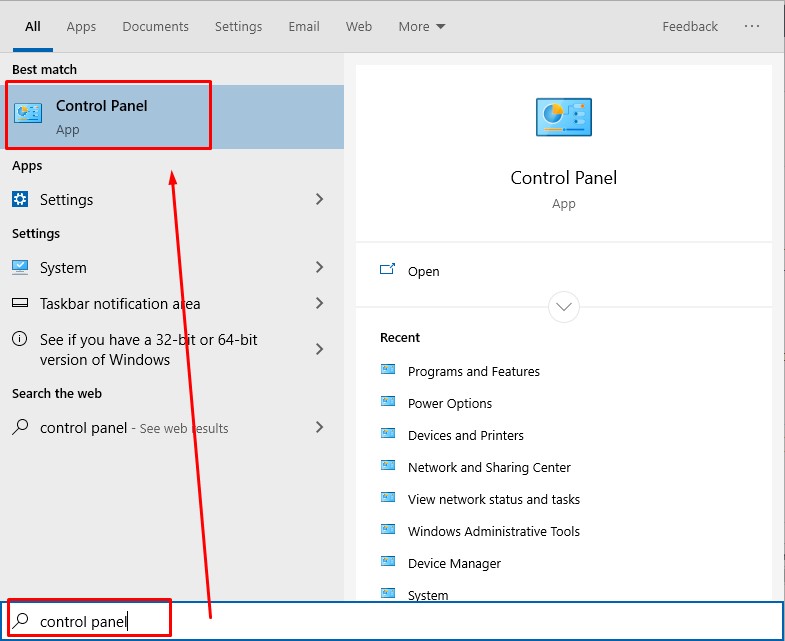This screenshot has width=785, height=641.
Task: Select 'See if you have a 32-bit or 64-bit' result
Action: pos(172,349)
